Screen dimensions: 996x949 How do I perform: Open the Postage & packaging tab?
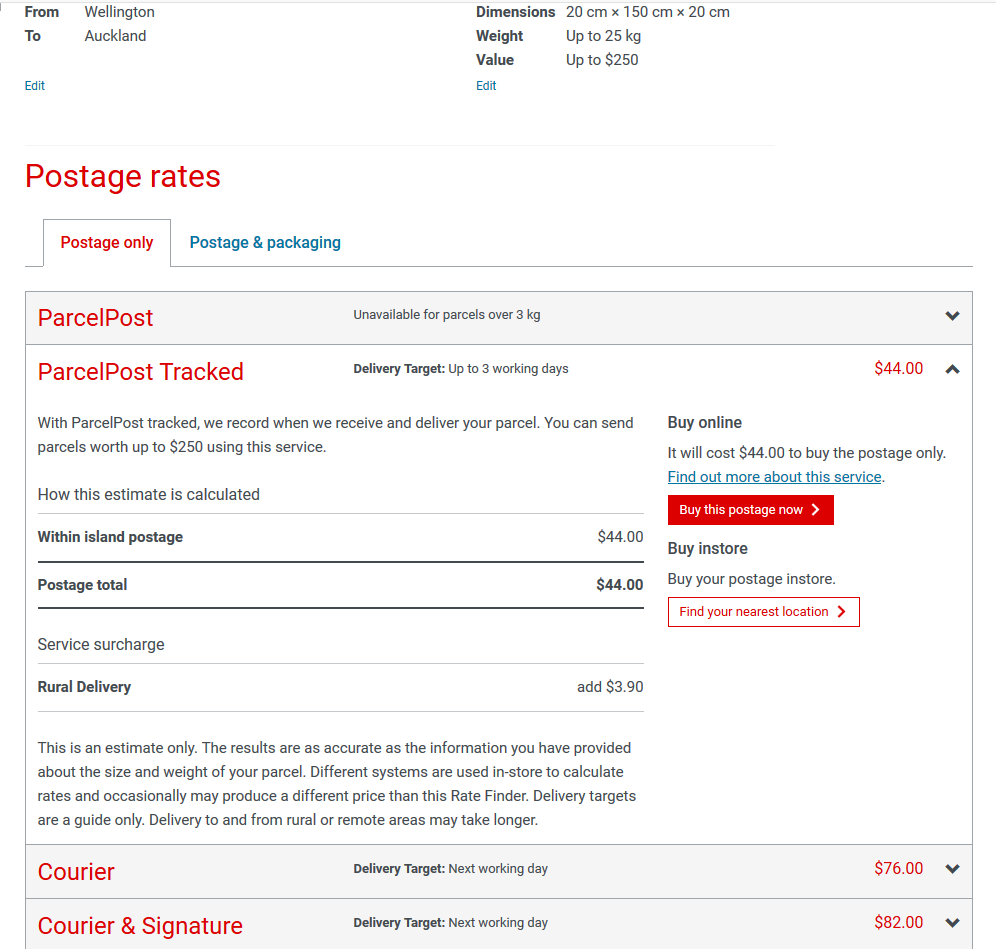(265, 243)
